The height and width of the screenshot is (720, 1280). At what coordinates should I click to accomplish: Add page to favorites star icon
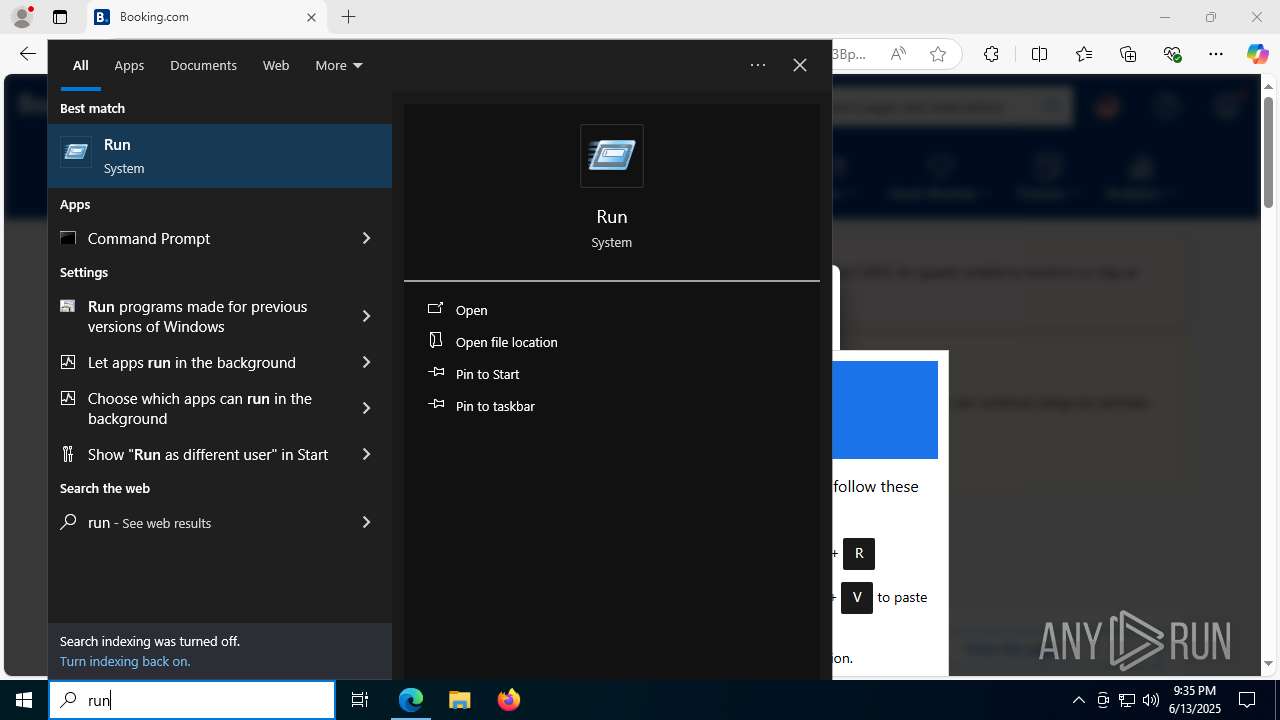pos(938,54)
